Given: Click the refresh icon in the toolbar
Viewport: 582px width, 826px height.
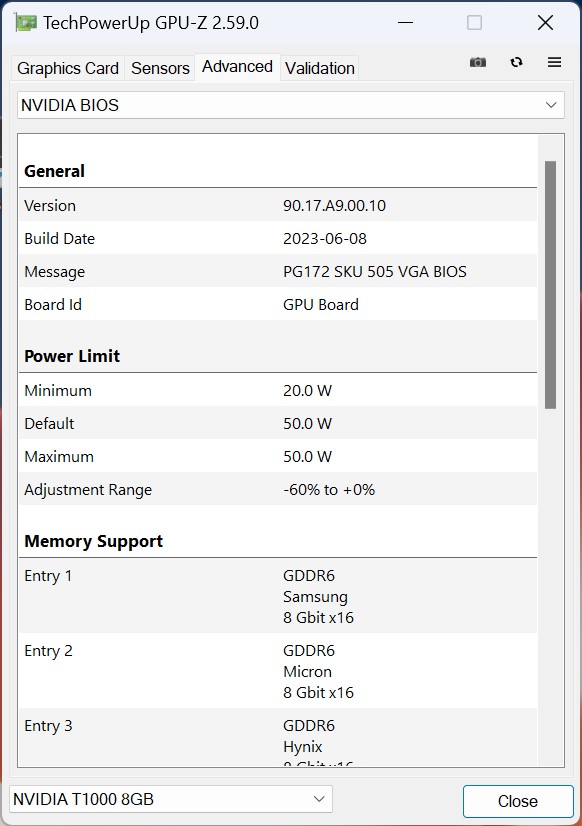Looking at the screenshot, I should 516,62.
